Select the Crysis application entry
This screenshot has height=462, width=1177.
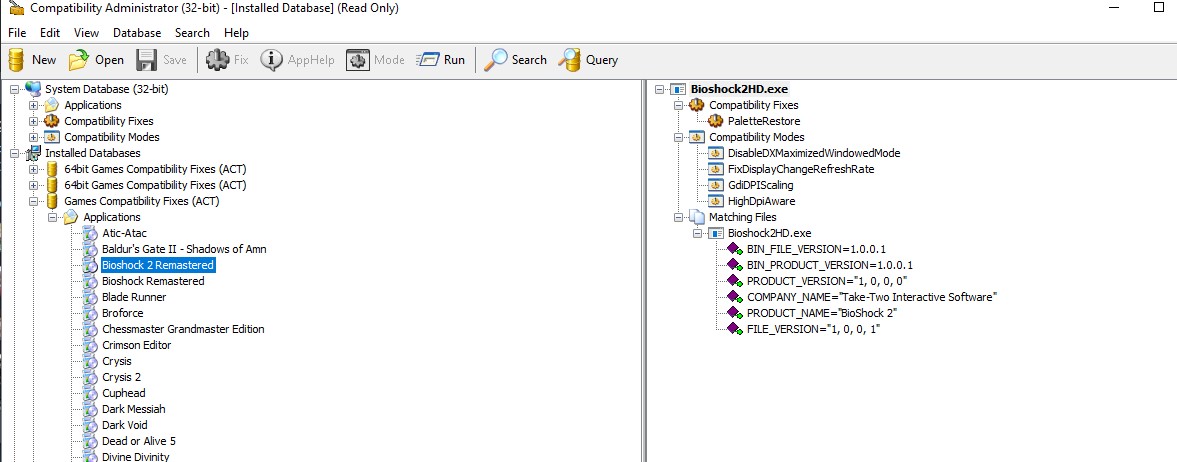click(x=116, y=361)
